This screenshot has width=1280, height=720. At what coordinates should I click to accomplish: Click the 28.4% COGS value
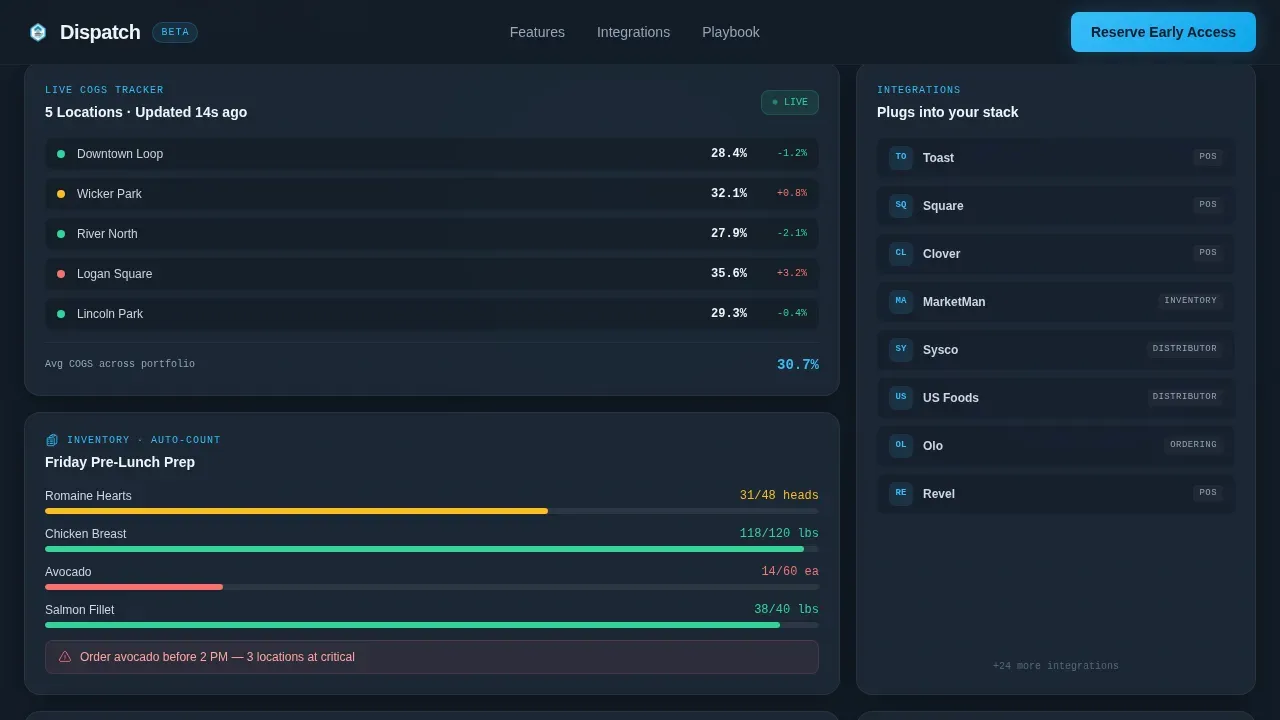729,154
